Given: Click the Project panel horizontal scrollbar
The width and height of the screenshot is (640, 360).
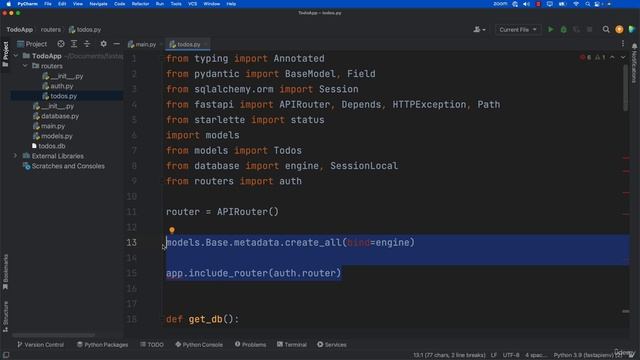Looking at the screenshot, I should click(53, 335).
